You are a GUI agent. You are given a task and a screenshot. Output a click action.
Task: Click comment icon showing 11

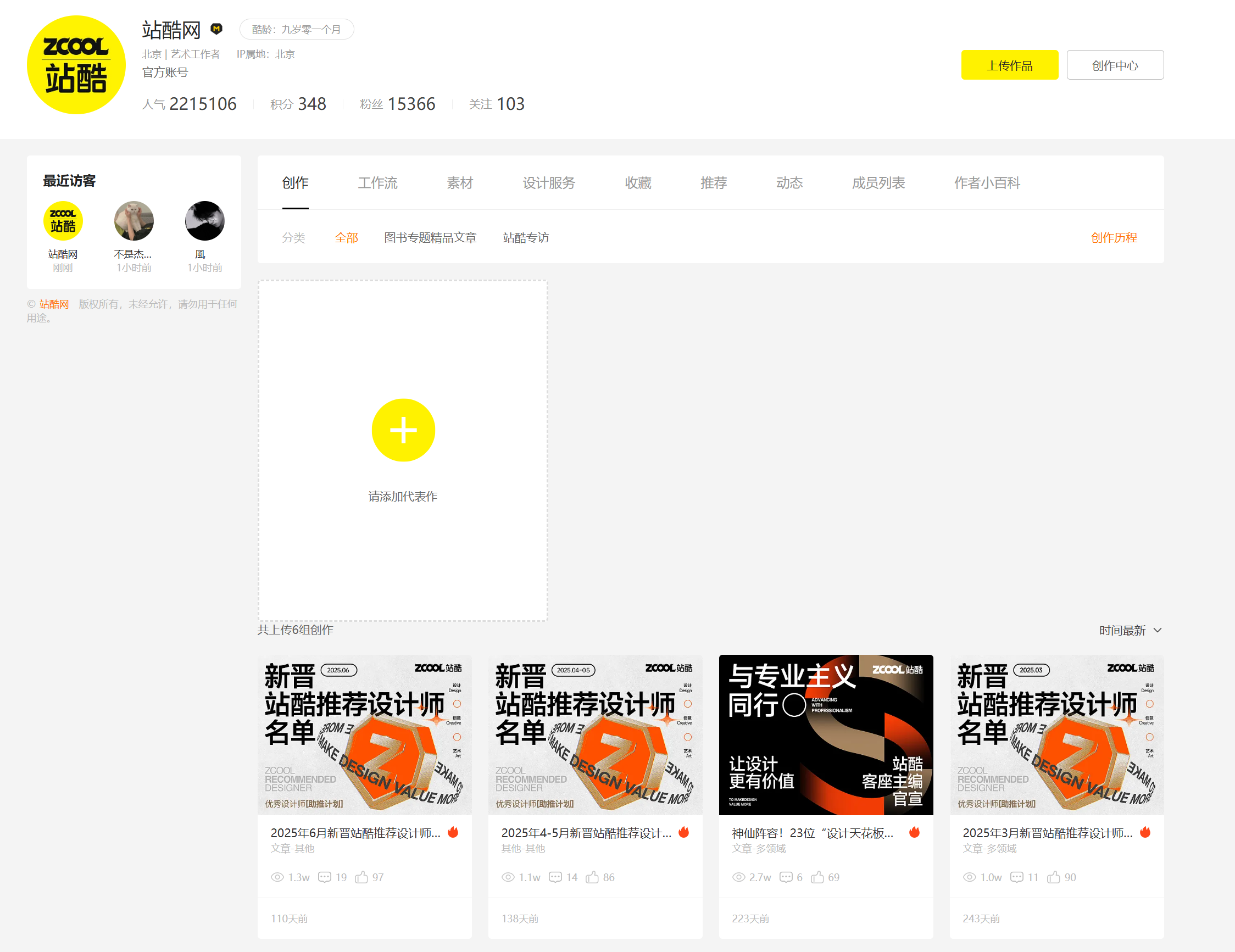point(1017,877)
